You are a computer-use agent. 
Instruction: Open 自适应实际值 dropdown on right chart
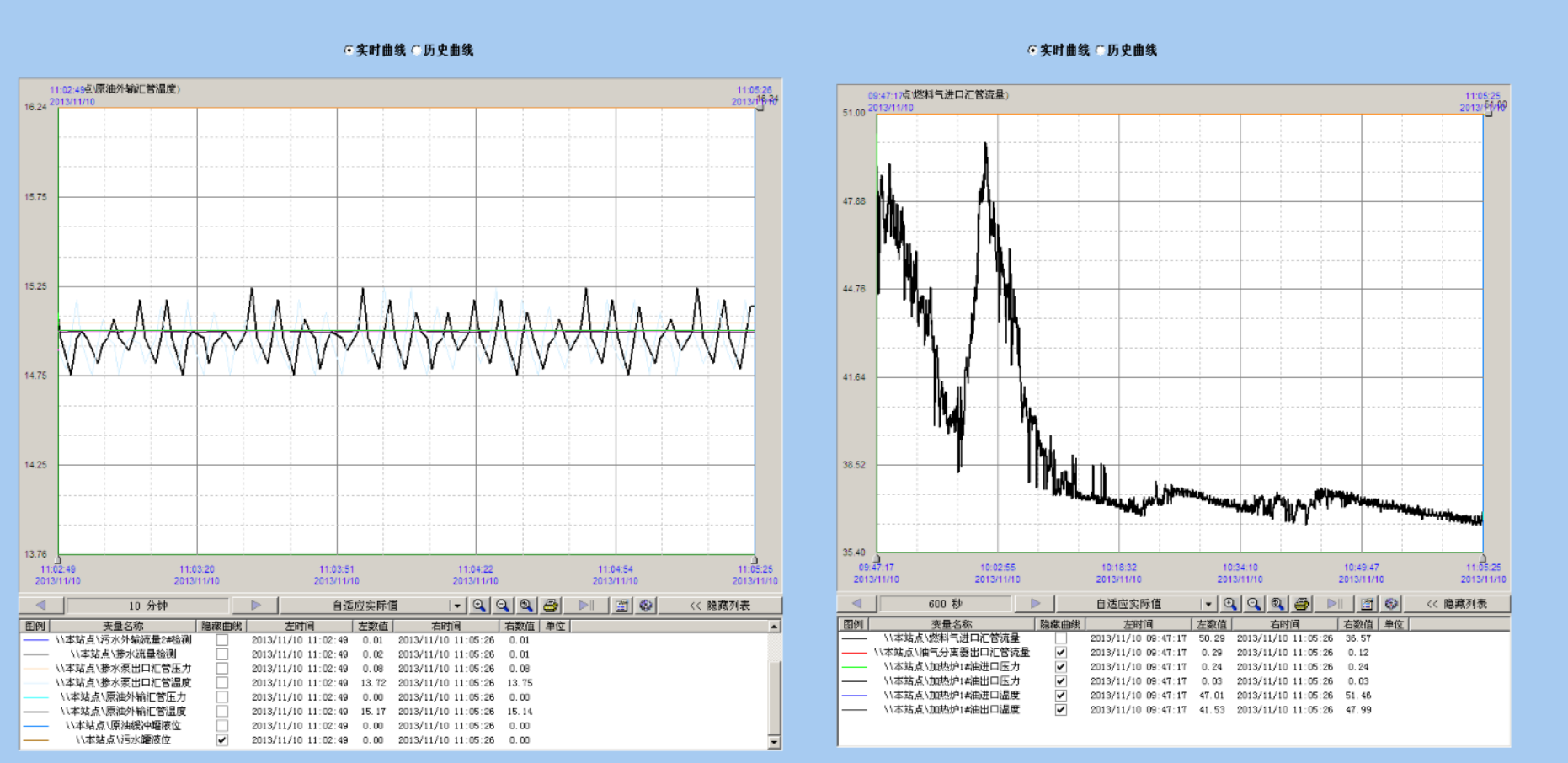(x=1208, y=603)
